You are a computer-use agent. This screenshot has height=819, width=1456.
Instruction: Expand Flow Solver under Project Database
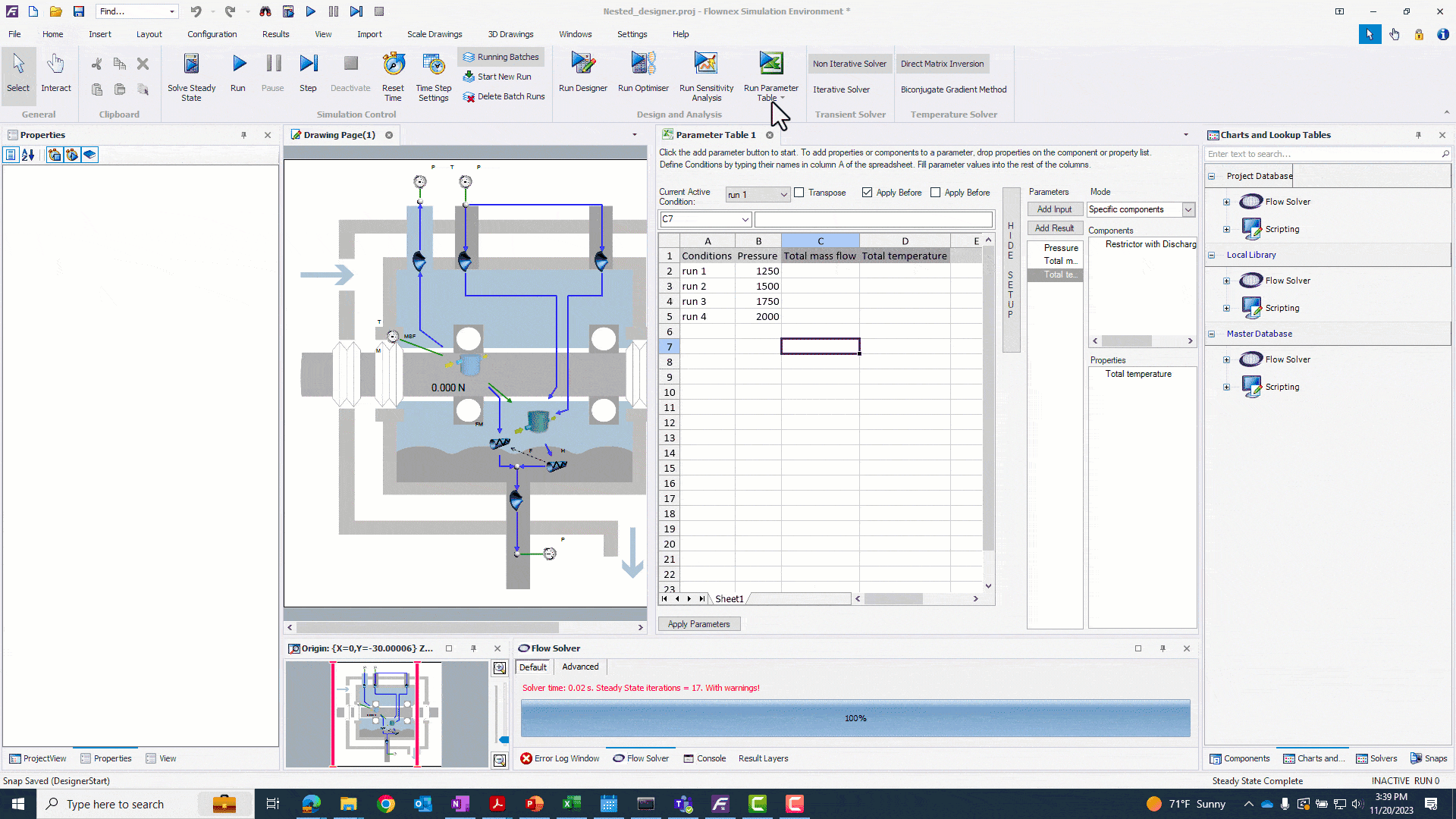point(1226,202)
